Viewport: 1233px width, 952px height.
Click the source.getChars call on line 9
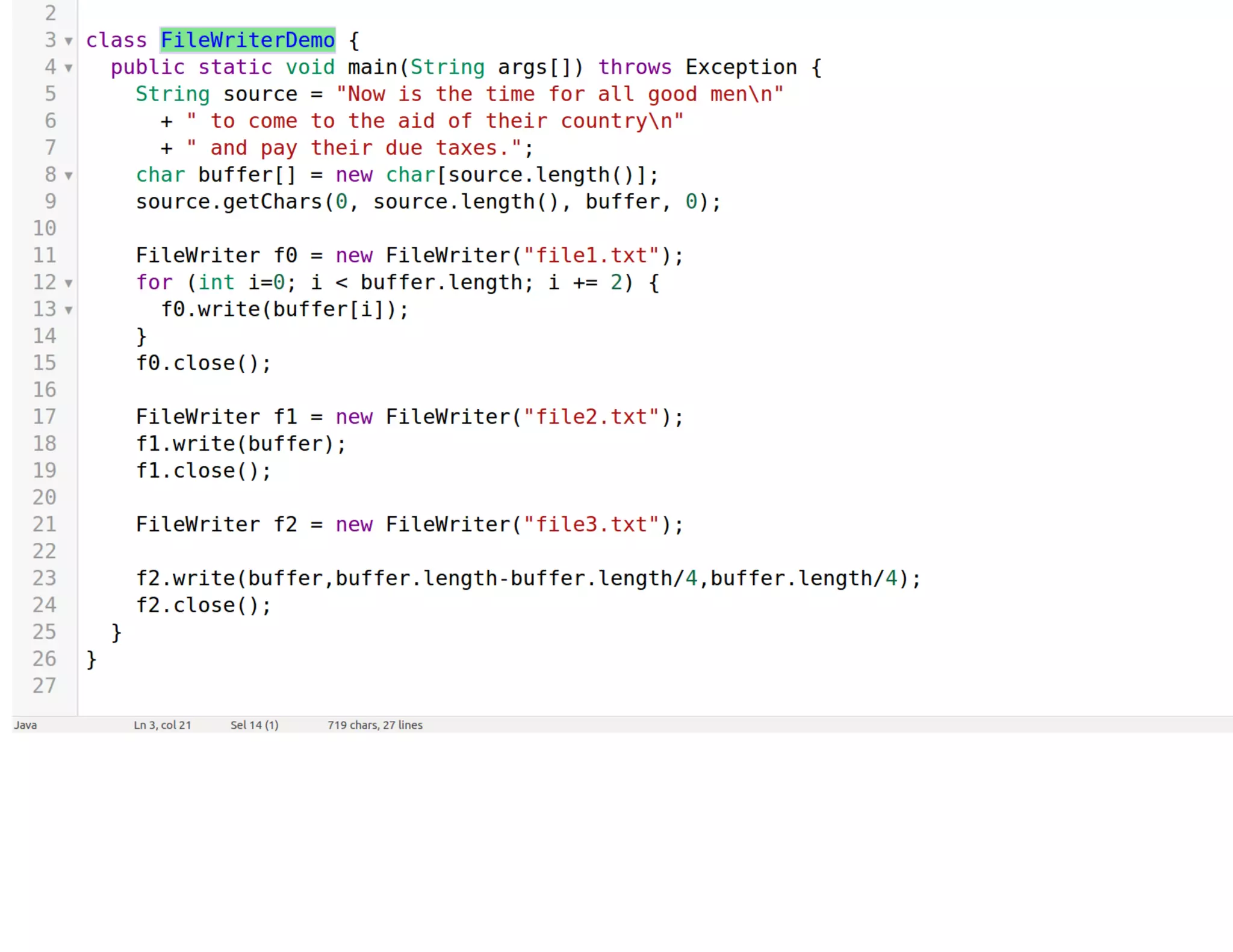(x=229, y=202)
